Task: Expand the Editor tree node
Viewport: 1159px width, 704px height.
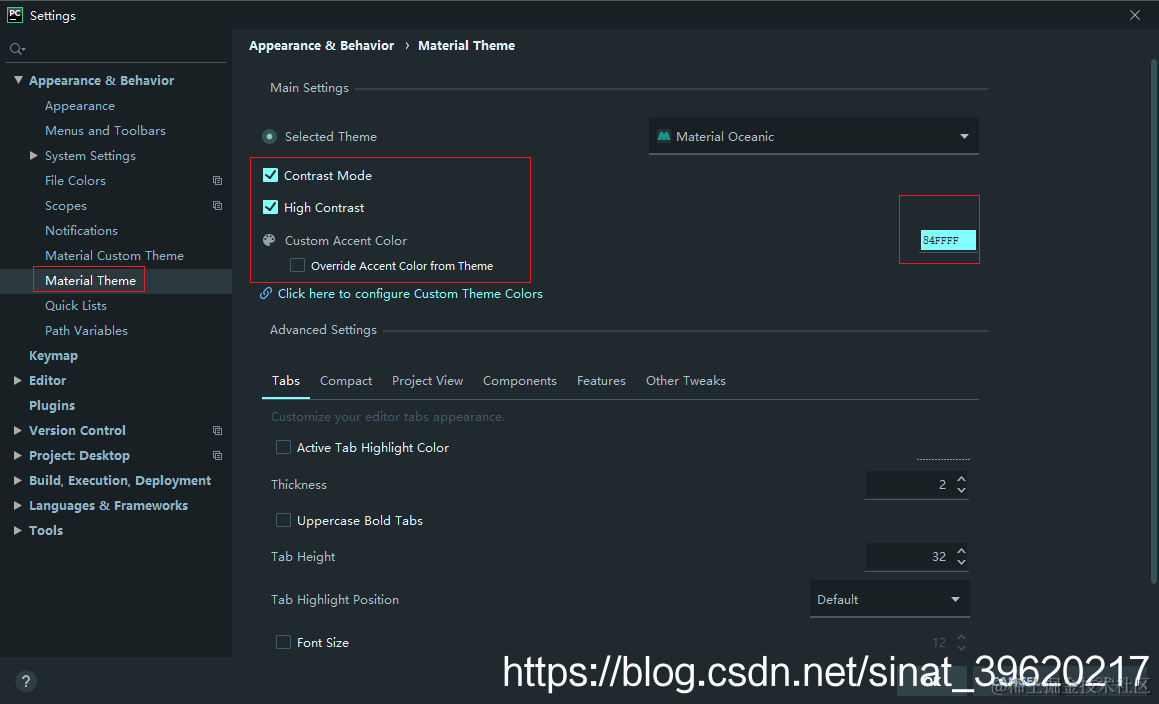Action: point(18,380)
